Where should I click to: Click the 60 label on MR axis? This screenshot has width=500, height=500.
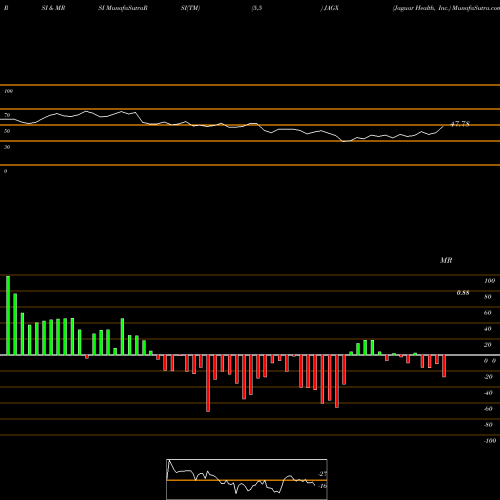[488, 313]
